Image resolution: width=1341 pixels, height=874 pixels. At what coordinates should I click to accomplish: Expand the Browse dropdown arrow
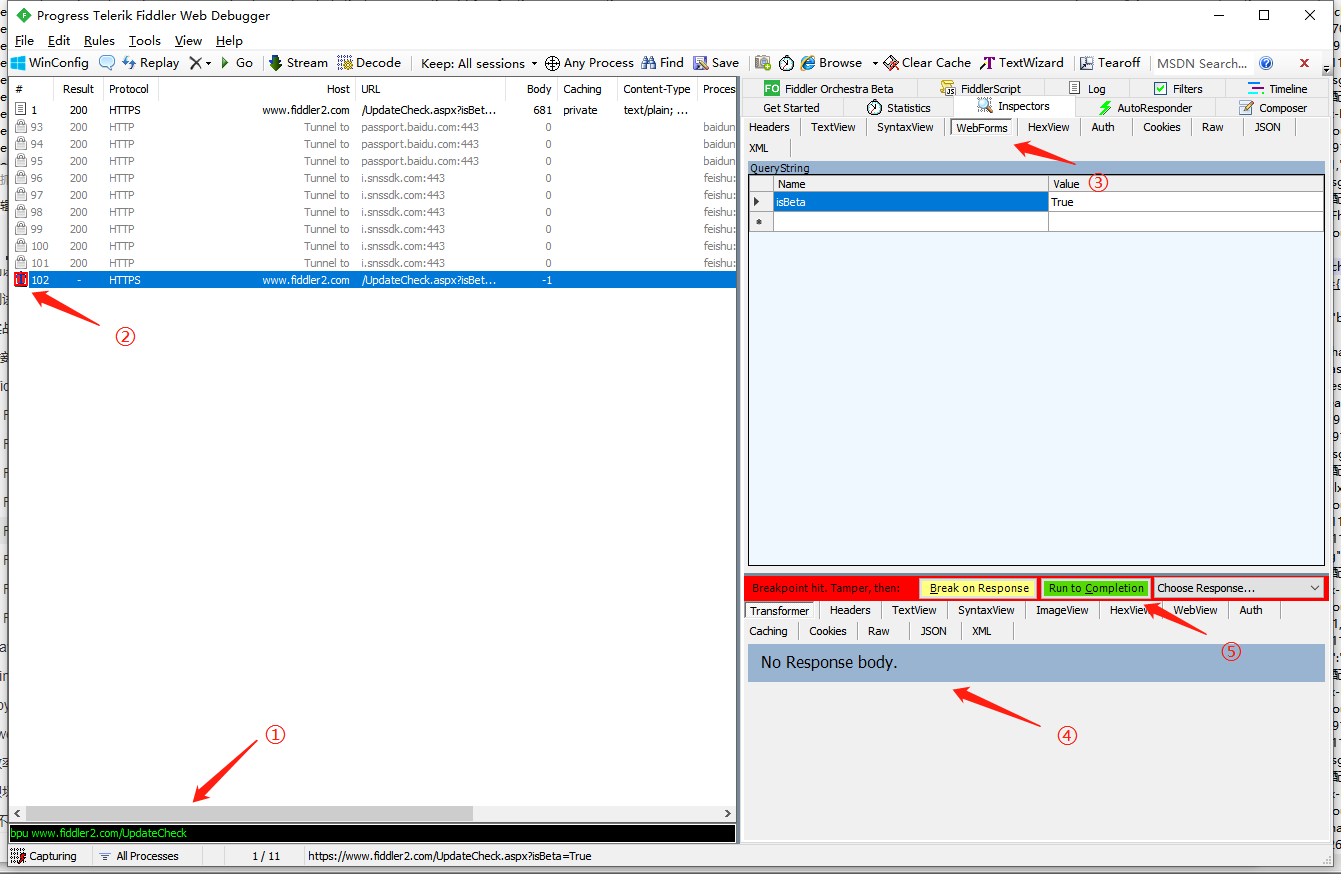874,63
